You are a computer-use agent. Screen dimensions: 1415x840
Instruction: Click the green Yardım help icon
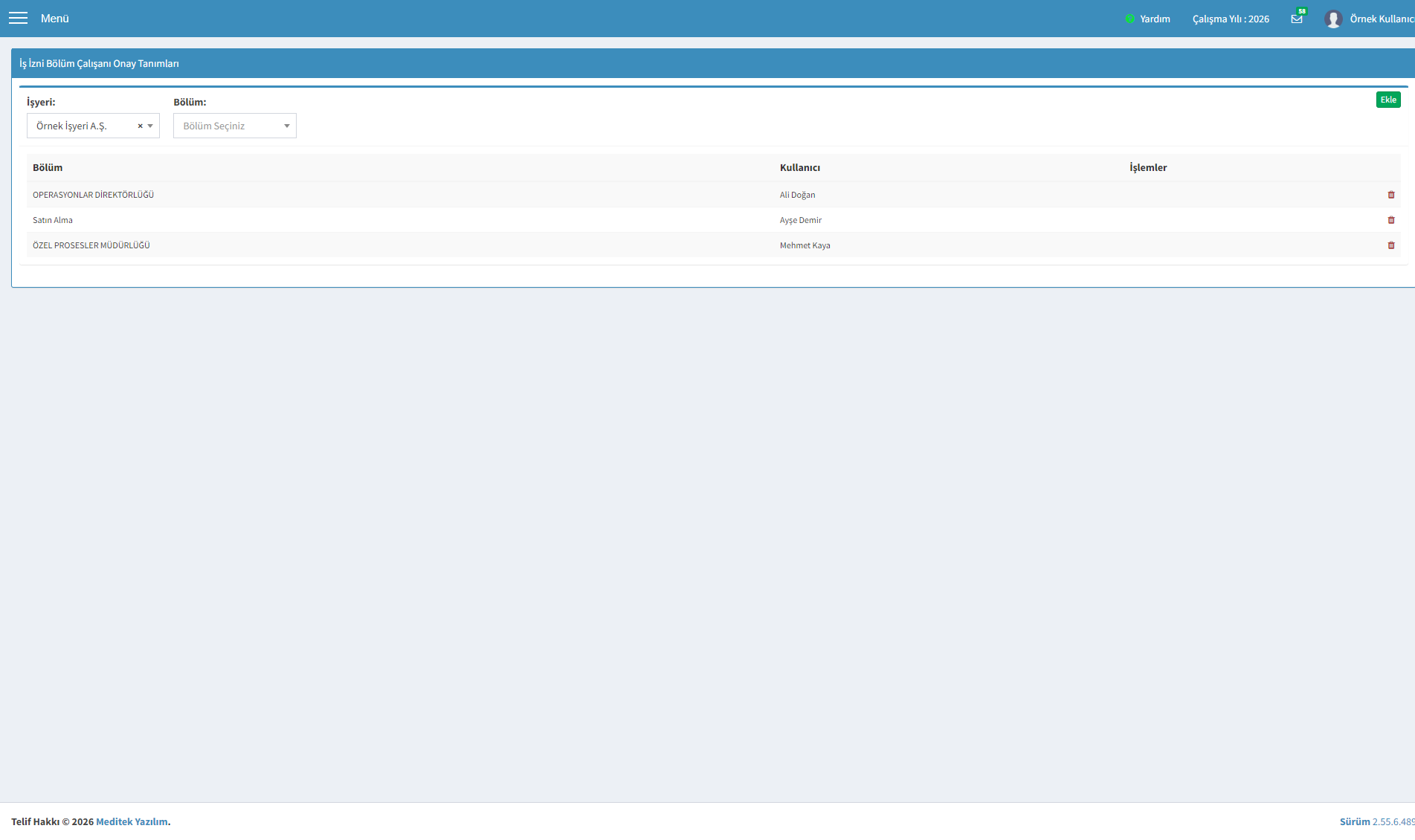(x=1129, y=19)
